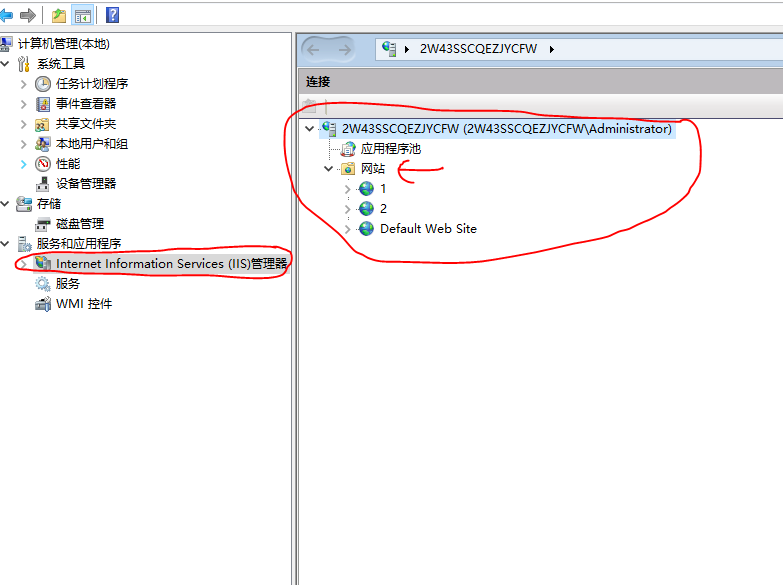Select Internet Information Services (IIS)管理器
783x585 pixels.
click(x=172, y=264)
